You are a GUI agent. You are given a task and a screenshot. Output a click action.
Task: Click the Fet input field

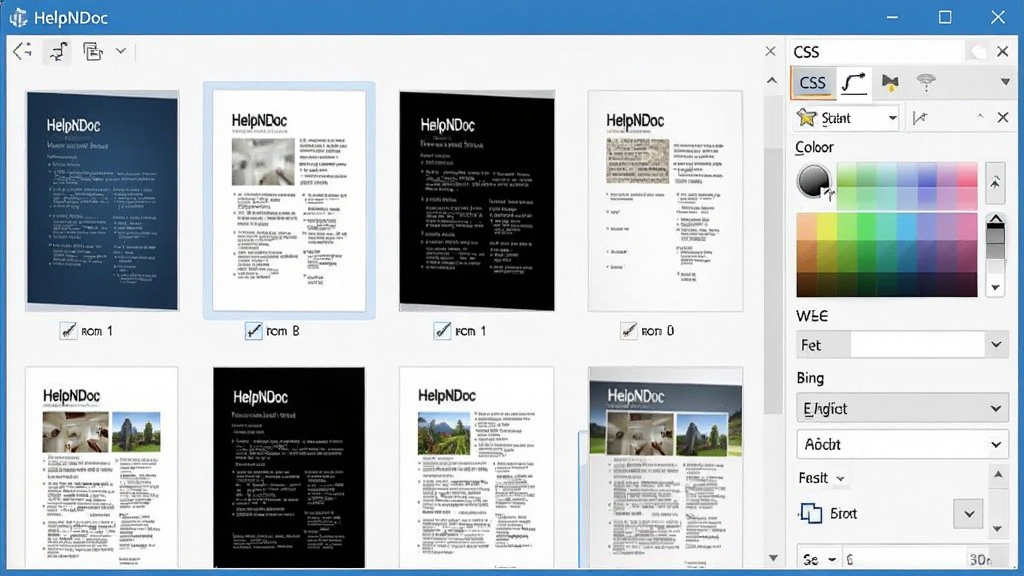tap(917, 345)
